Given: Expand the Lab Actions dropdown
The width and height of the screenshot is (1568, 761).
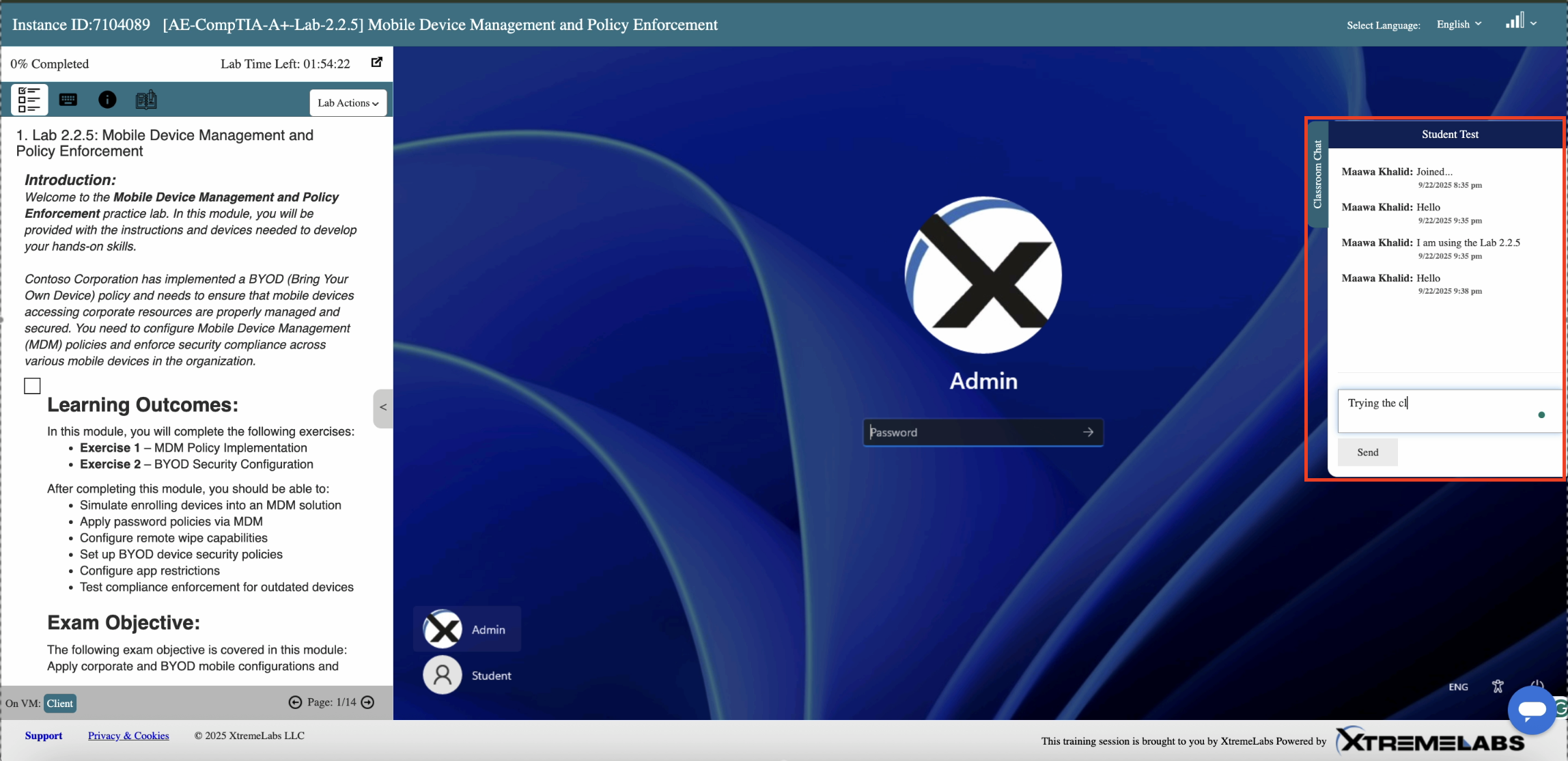Looking at the screenshot, I should coord(348,103).
